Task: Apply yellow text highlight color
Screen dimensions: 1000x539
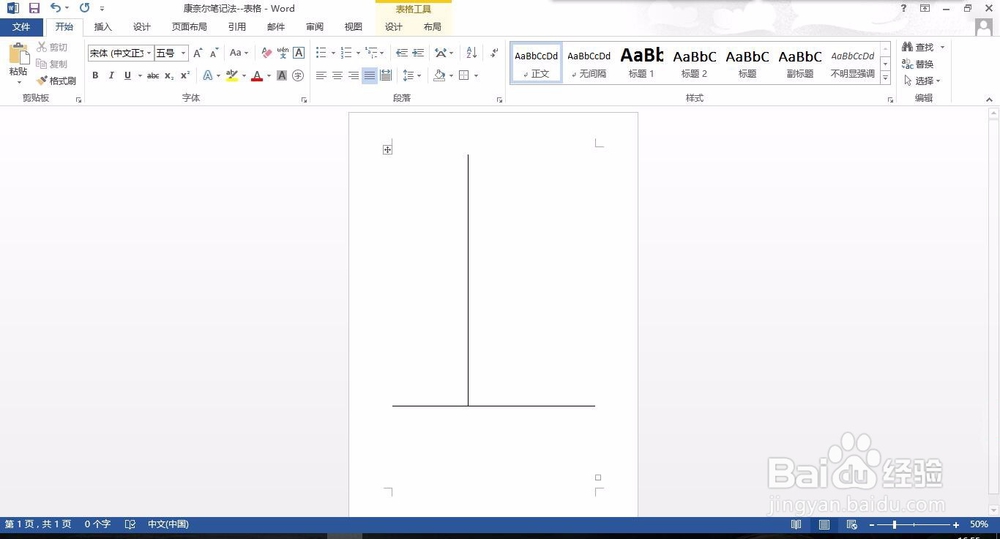Action: [232, 75]
